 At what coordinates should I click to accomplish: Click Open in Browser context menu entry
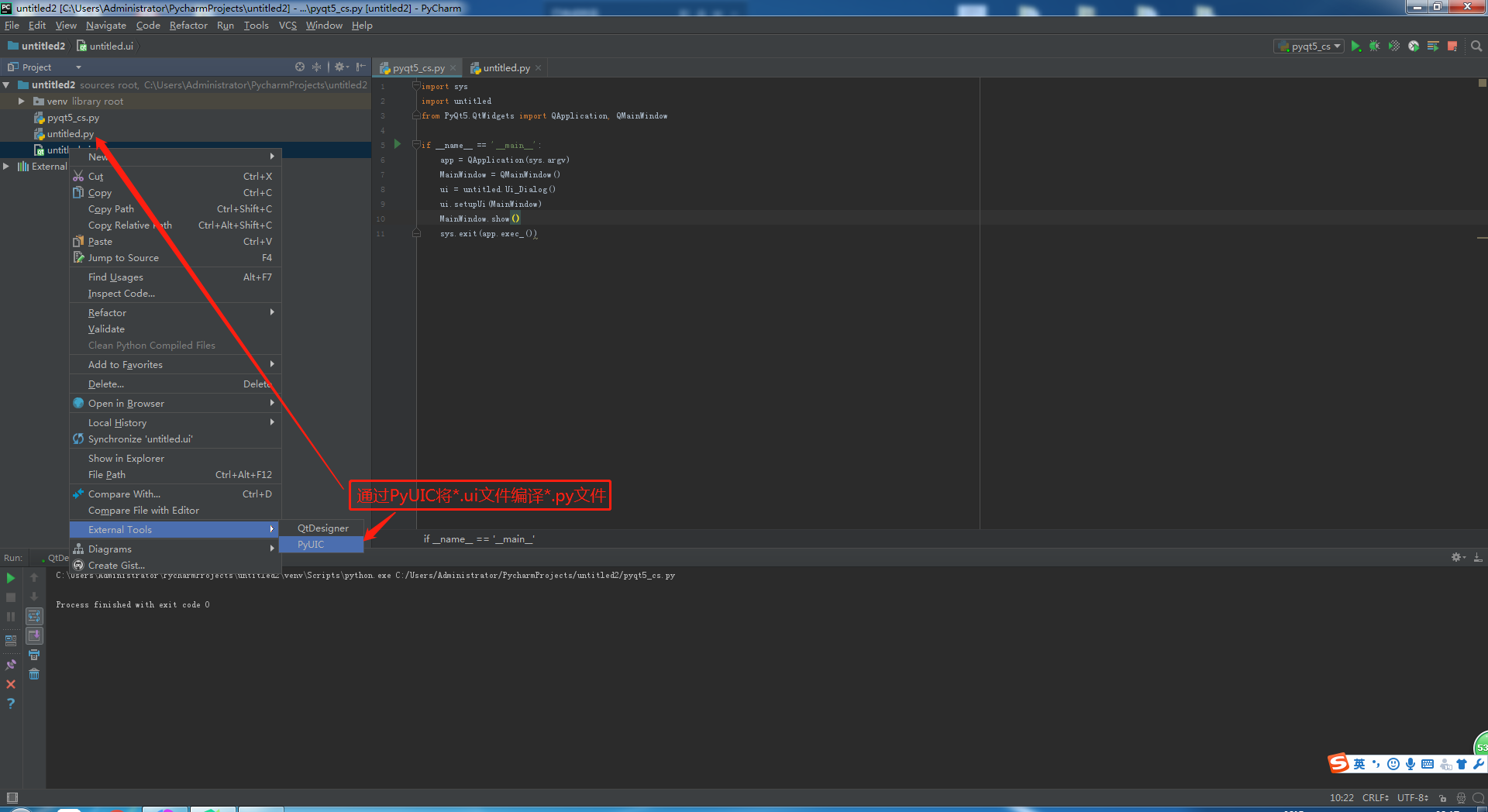(175, 404)
